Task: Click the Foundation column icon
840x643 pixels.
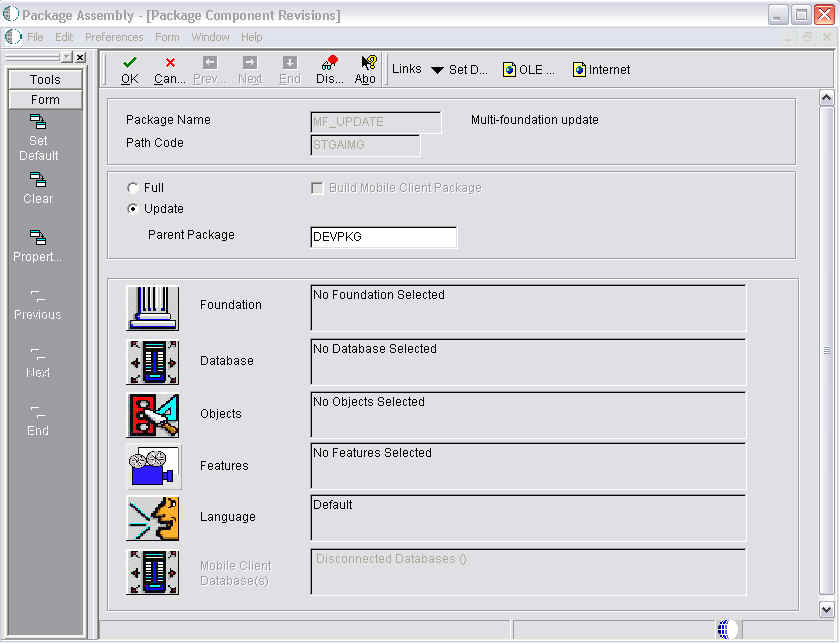Action: (153, 308)
